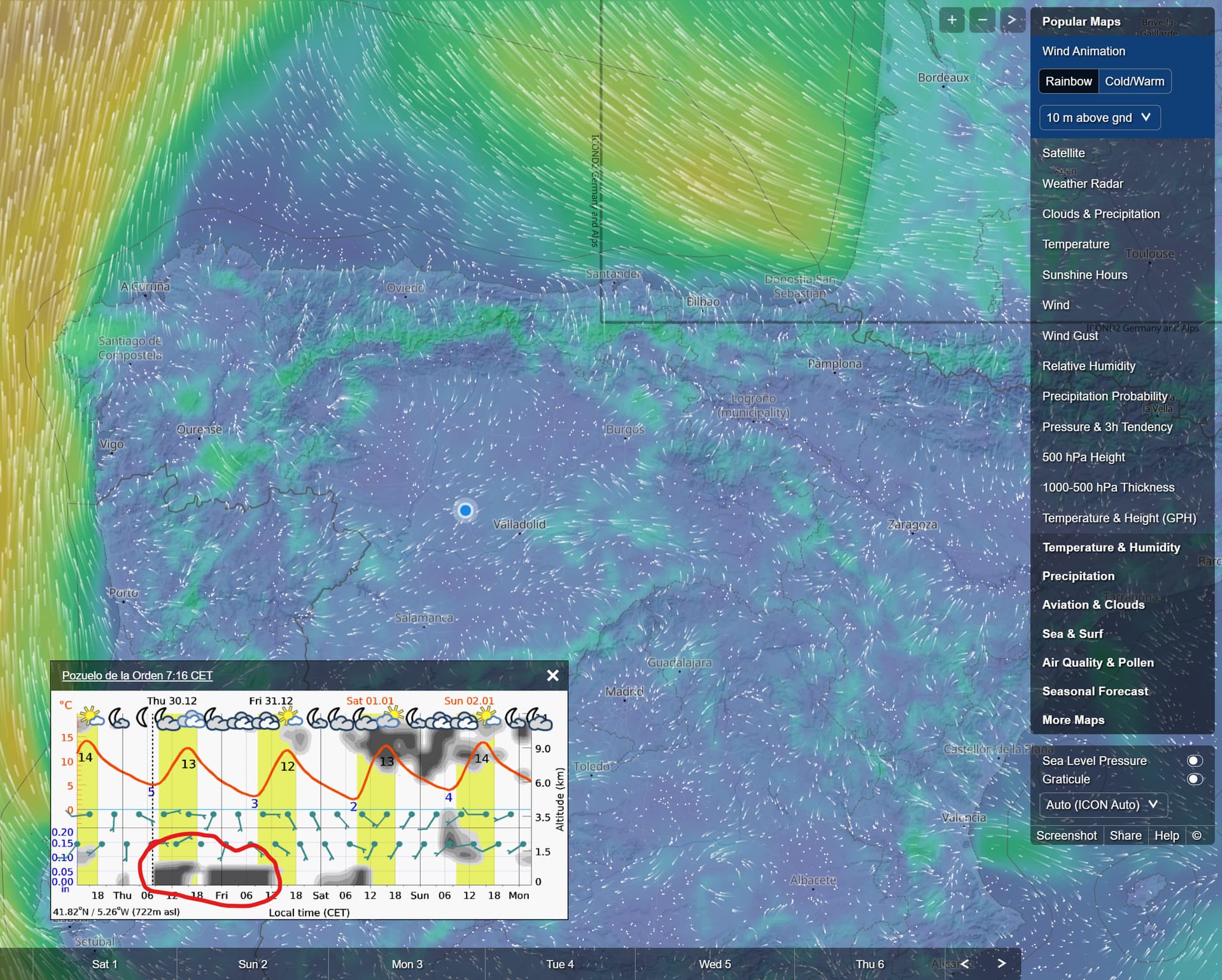
Task: Close the Pozuelo de la Orden meteogram popup
Action: point(552,676)
